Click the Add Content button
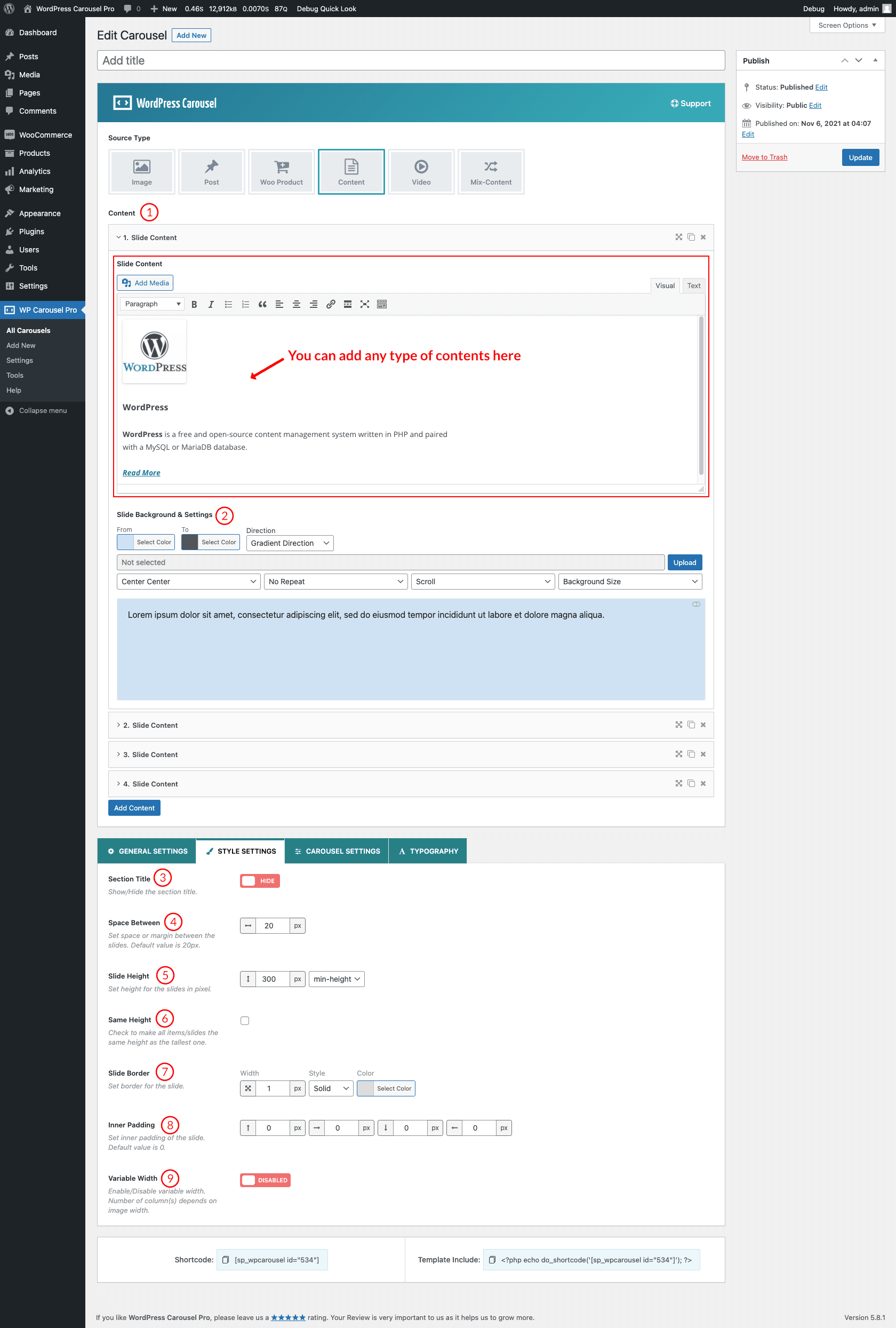 (134, 807)
